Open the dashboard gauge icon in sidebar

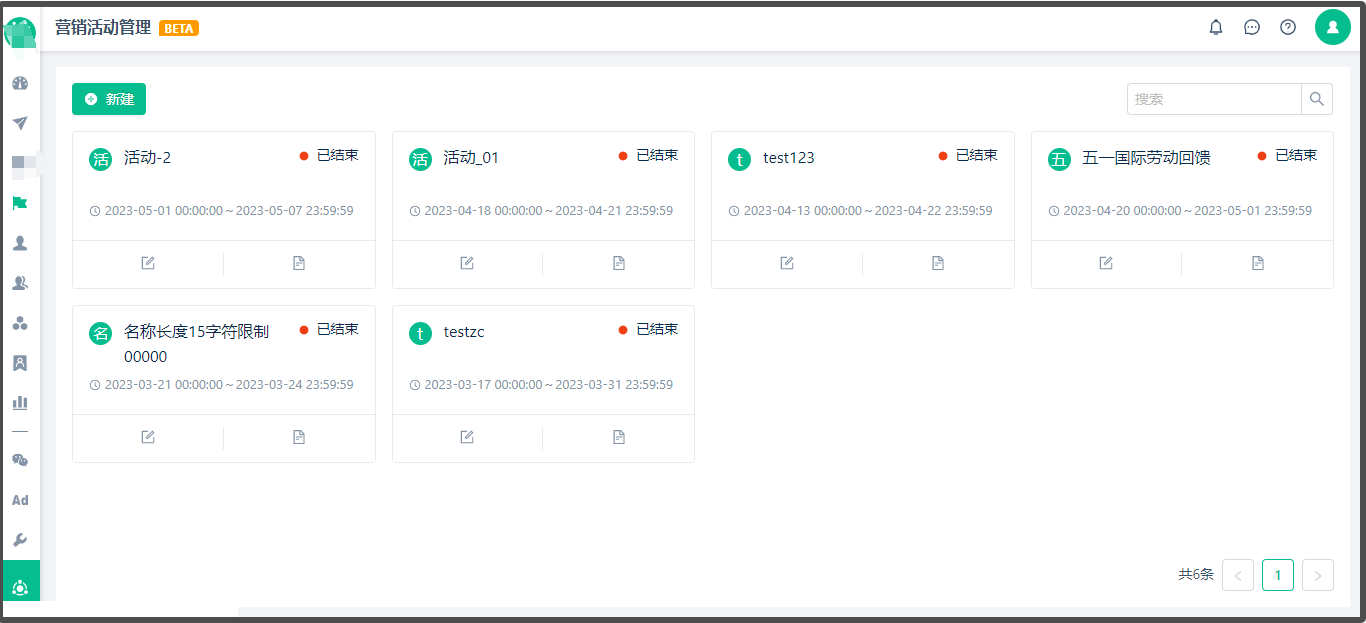click(20, 83)
